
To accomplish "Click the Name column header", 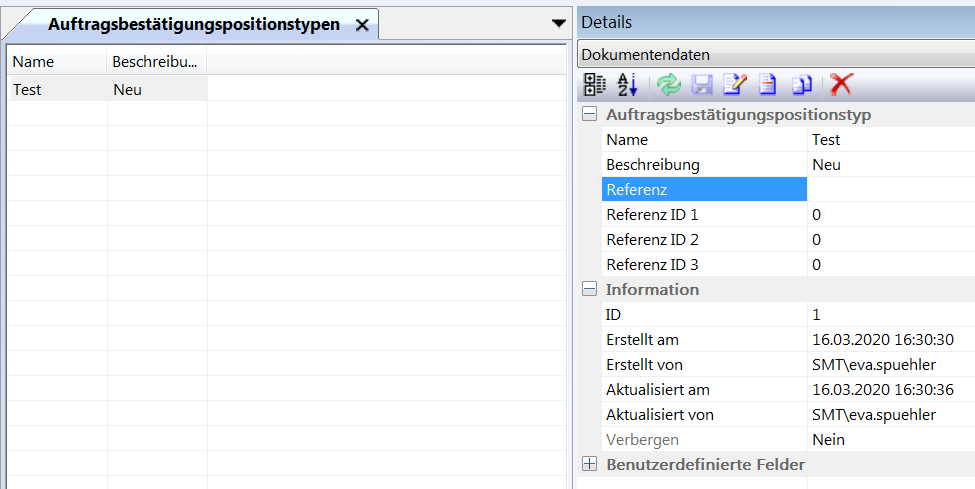I will point(57,62).
